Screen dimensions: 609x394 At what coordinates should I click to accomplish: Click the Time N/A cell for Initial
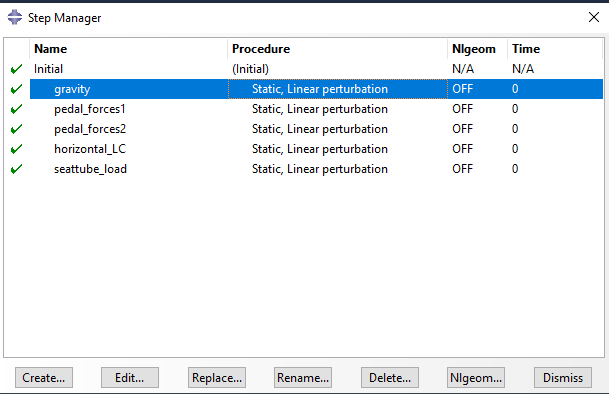click(x=523, y=69)
